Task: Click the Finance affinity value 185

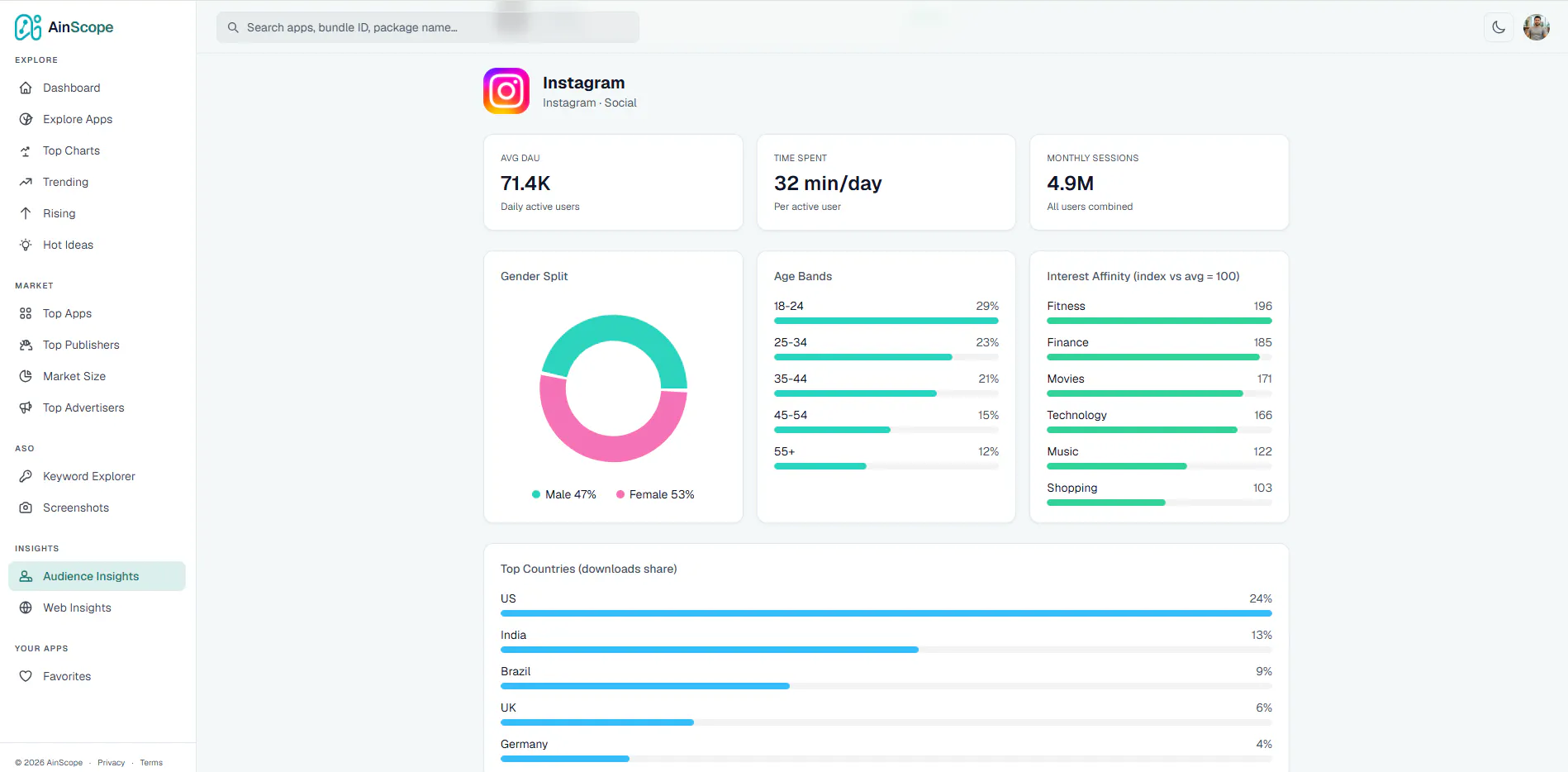Action: click(1262, 342)
